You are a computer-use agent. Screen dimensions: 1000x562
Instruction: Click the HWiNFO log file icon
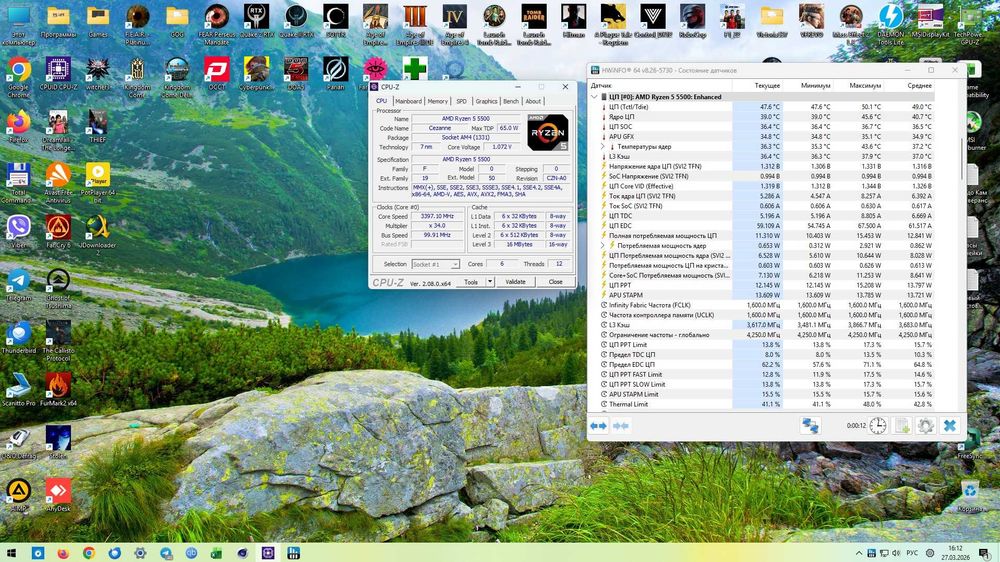point(902,426)
